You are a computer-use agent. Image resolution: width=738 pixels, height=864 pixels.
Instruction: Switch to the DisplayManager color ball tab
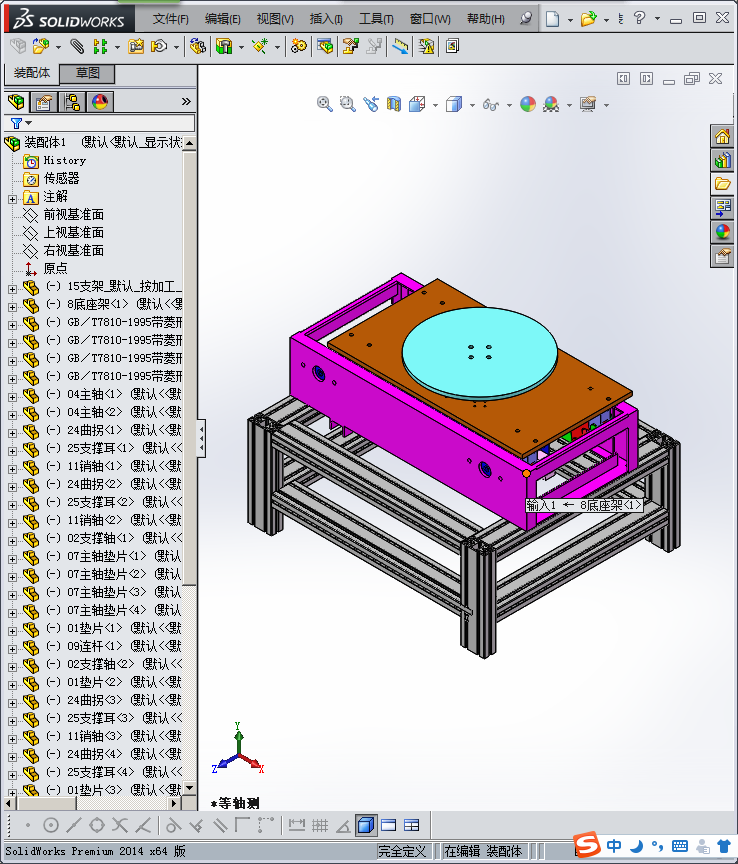tap(100, 102)
